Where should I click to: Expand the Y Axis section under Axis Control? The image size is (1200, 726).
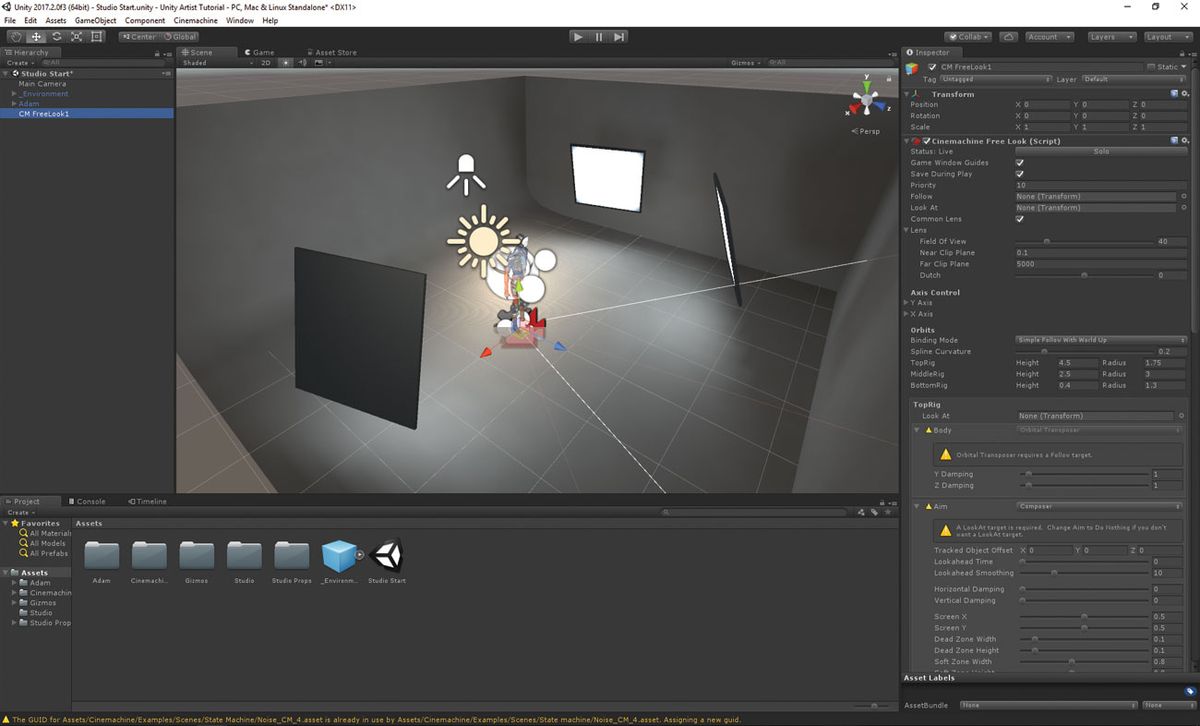point(907,302)
